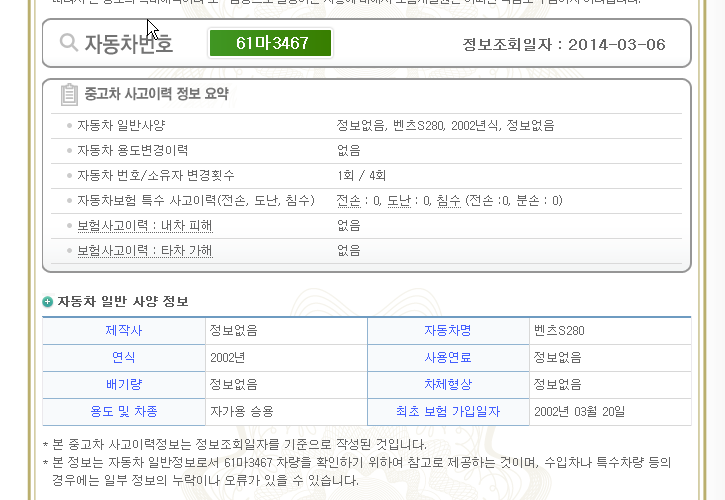Open the 보험사고이력 : 타차 가해 link
Viewport: 725px width, 500px height.
click(145, 251)
